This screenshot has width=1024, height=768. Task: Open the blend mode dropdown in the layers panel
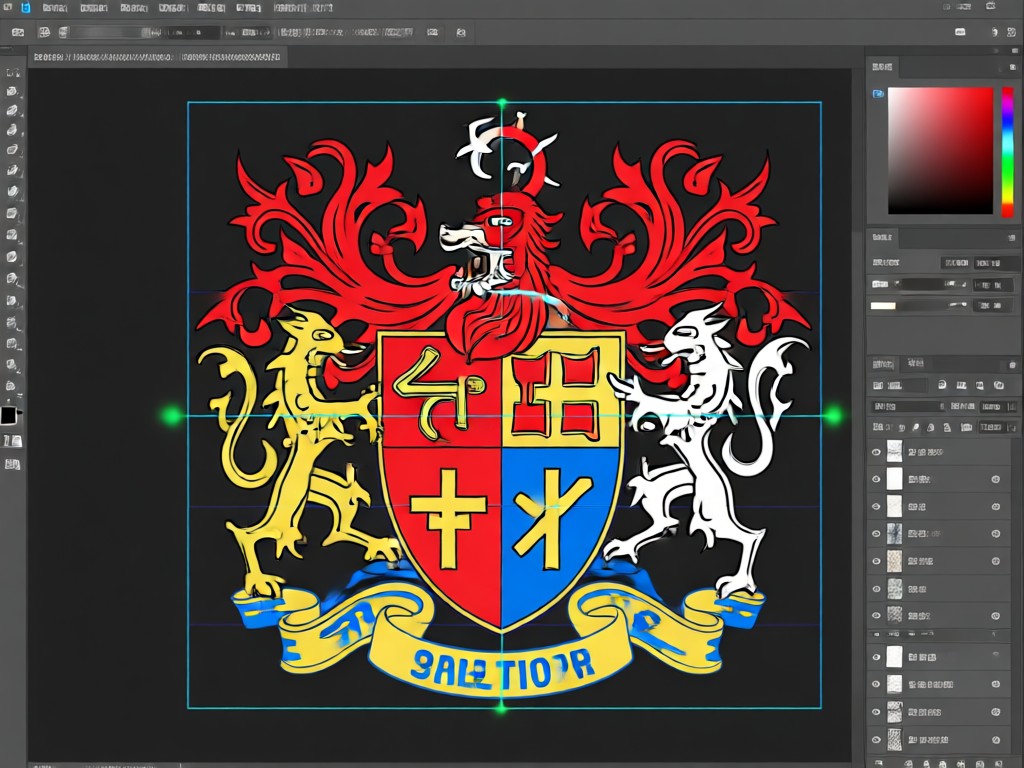908,406
